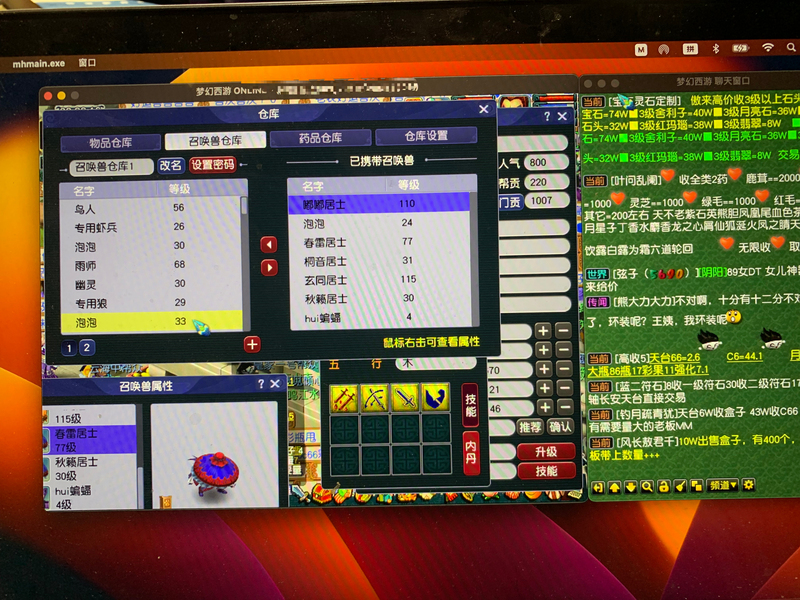
Task: Click the 拼 input method icon
Action: coord(690,49)
